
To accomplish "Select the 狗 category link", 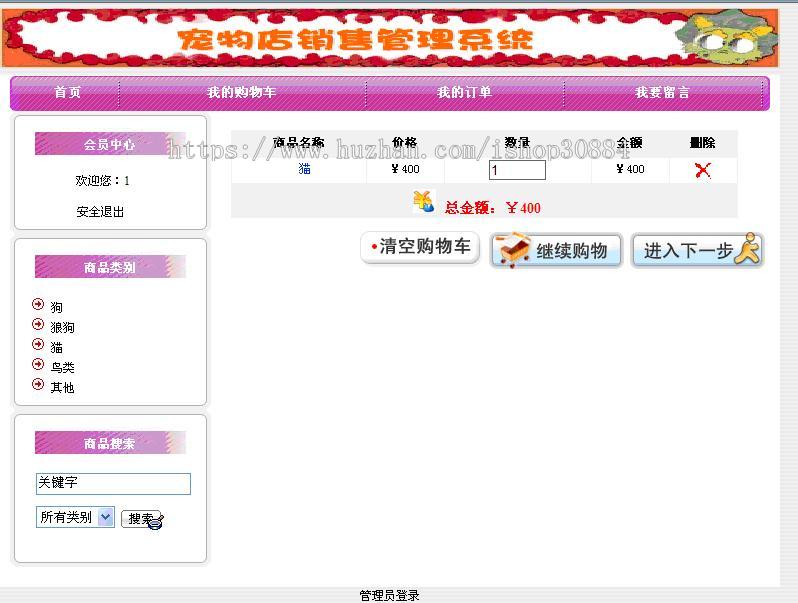I will (x=56, y=307).
